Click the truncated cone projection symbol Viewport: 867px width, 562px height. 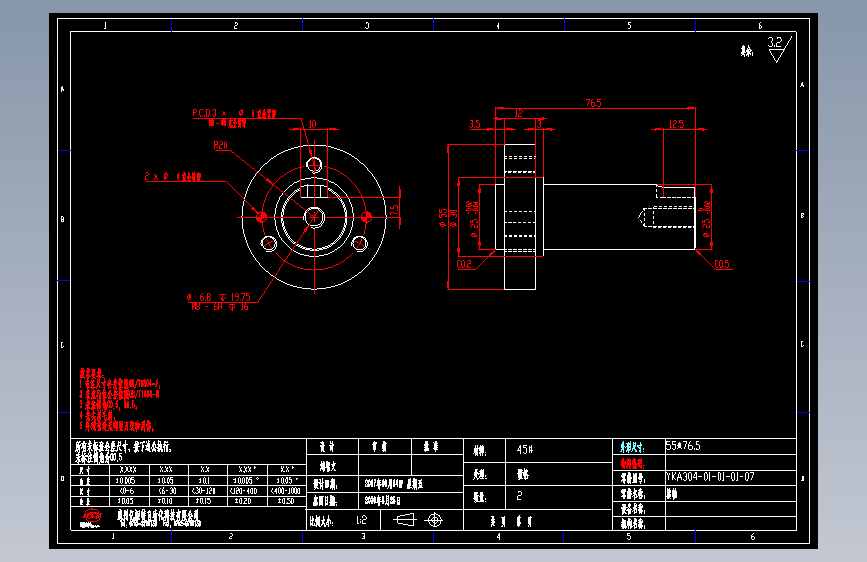pyautogui.click(x=404, y=520)
